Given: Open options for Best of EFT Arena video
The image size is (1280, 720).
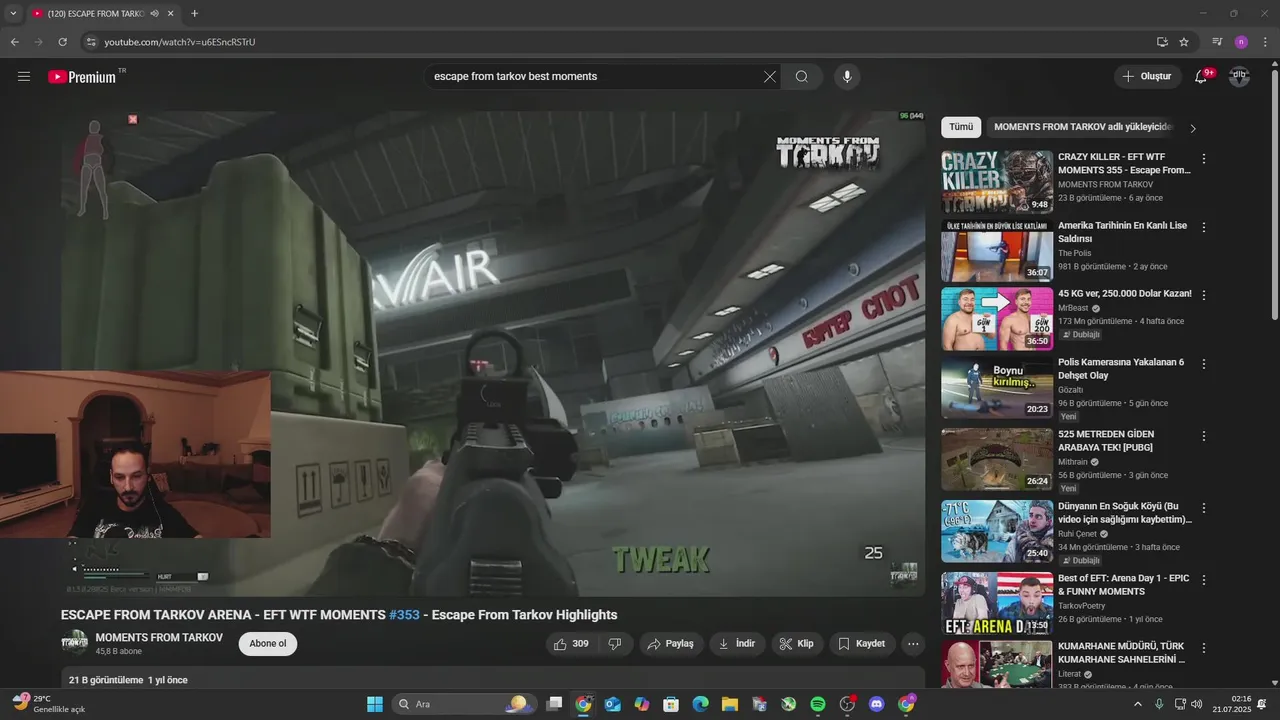Looking at the screenshot, I should 1204,580.
